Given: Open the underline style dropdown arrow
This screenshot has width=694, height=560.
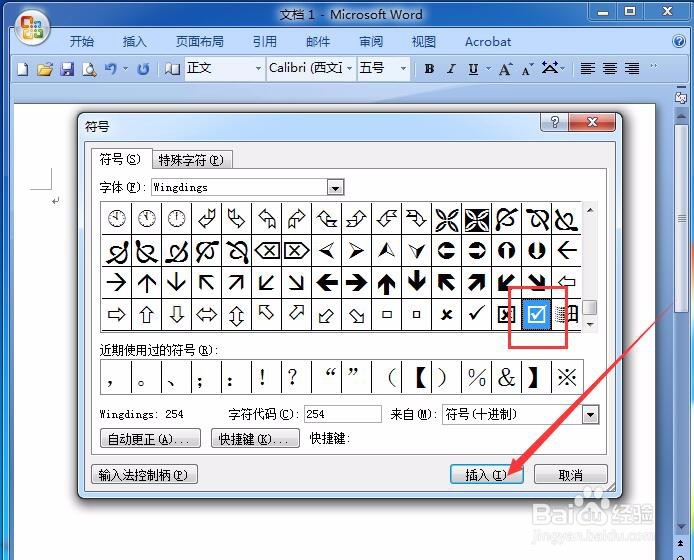Looking at the screenshot, I should click(488, 69).
